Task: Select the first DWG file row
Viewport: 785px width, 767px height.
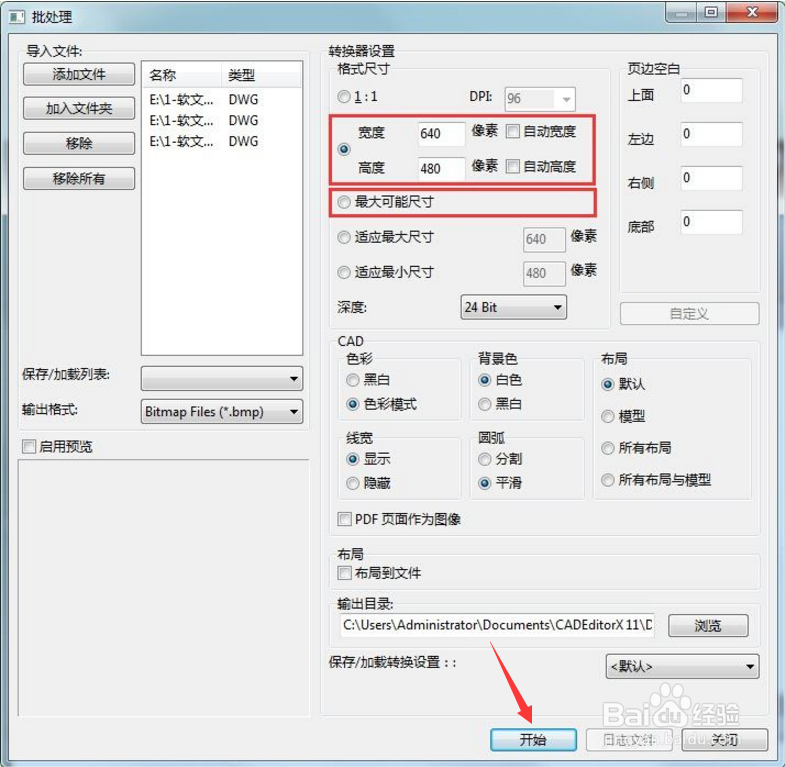Action: tap(222, 100)
